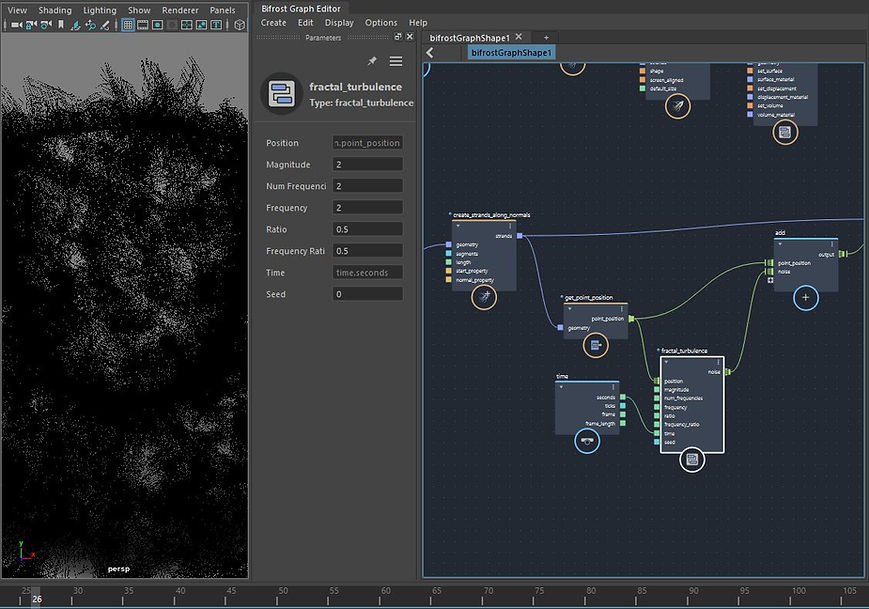
Task: Open the viewport Panels menu
Action: click(x=222, y=10)
